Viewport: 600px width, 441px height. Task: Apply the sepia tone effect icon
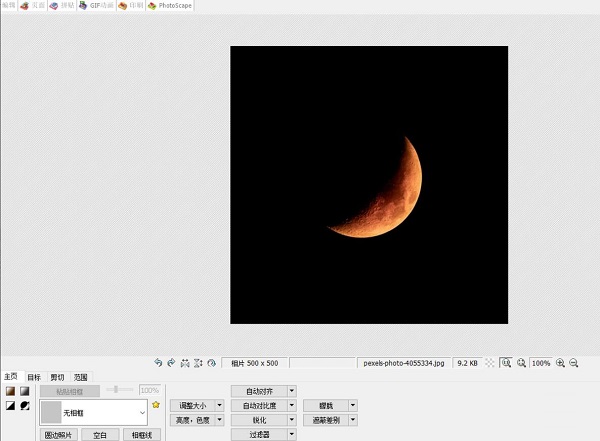[10, 391]
